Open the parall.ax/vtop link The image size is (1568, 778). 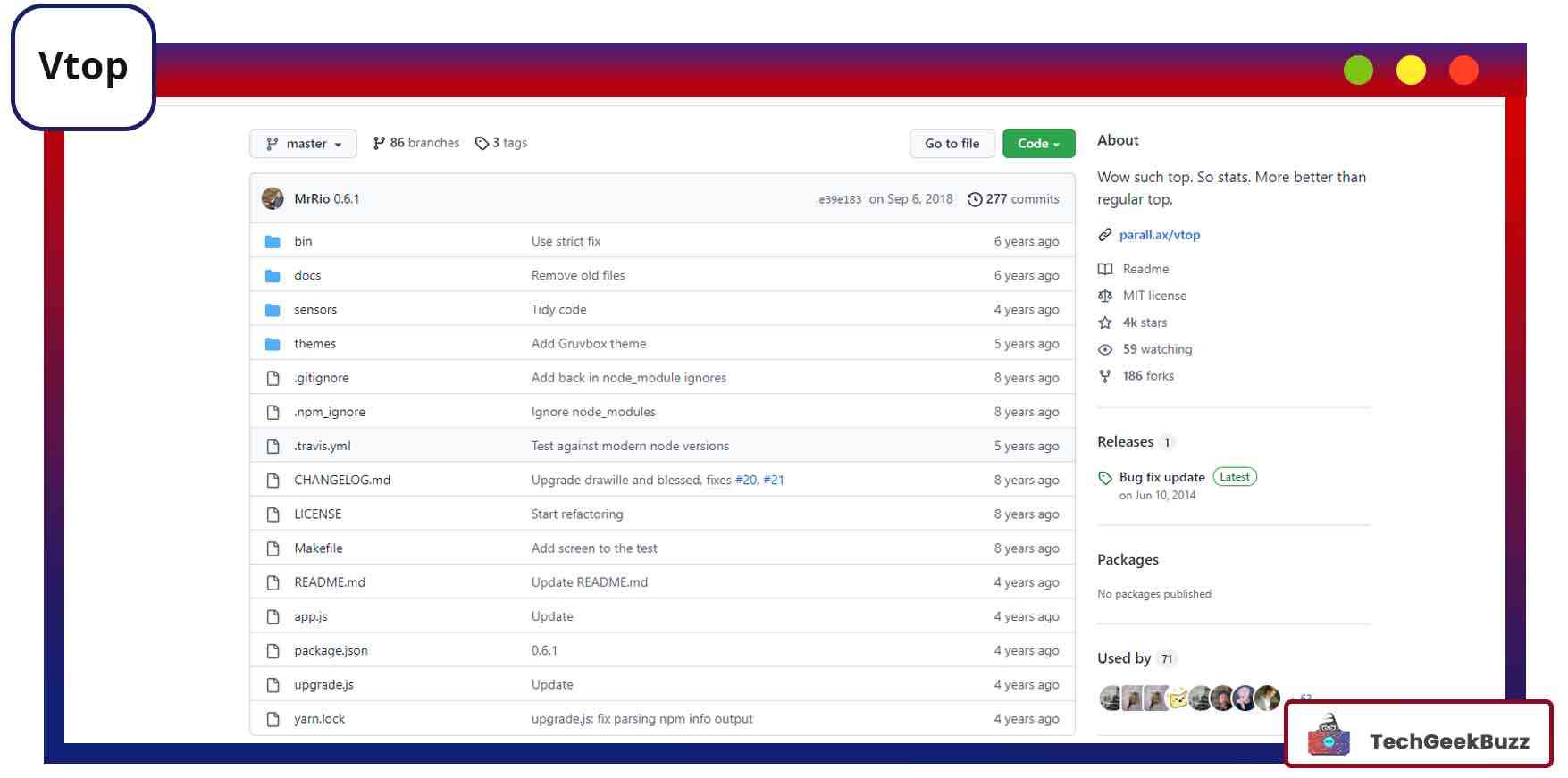pyautogui.click(x=1159, y=235)
